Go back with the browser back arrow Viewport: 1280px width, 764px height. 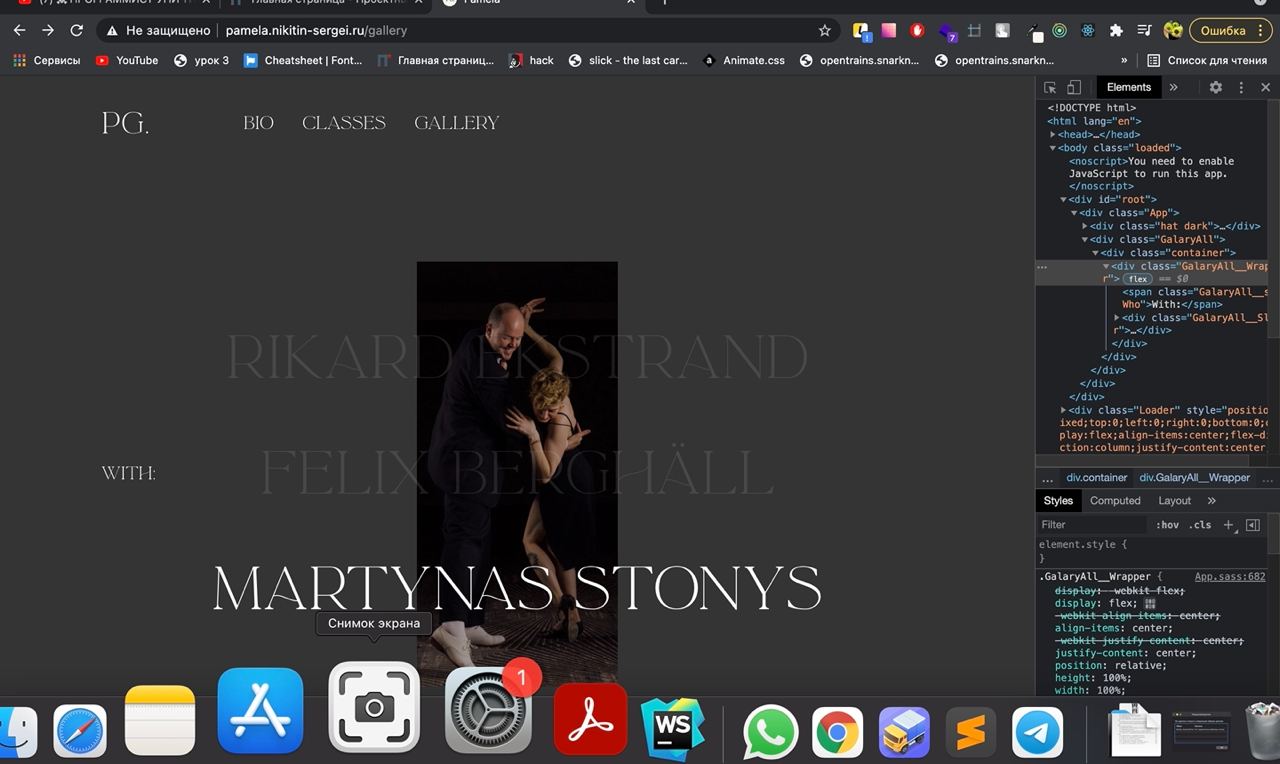[19, 30]
